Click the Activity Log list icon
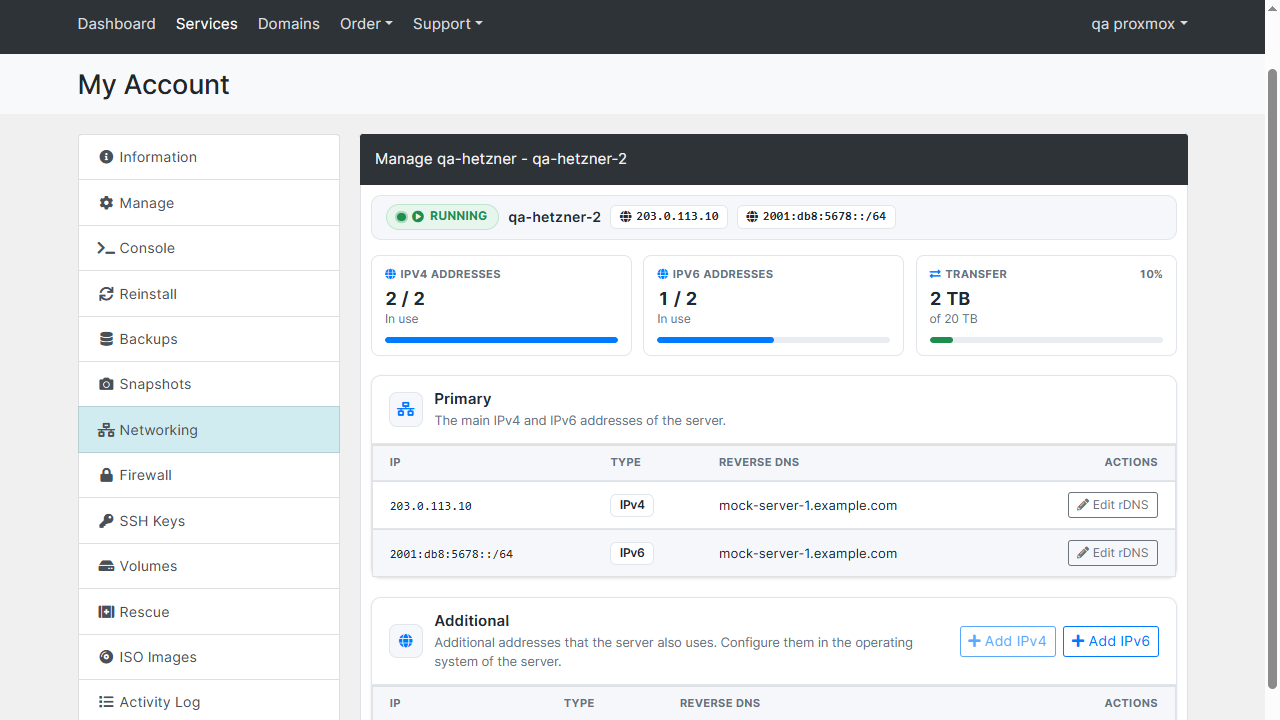The image size is (1280, 720). tap(106, 702)
